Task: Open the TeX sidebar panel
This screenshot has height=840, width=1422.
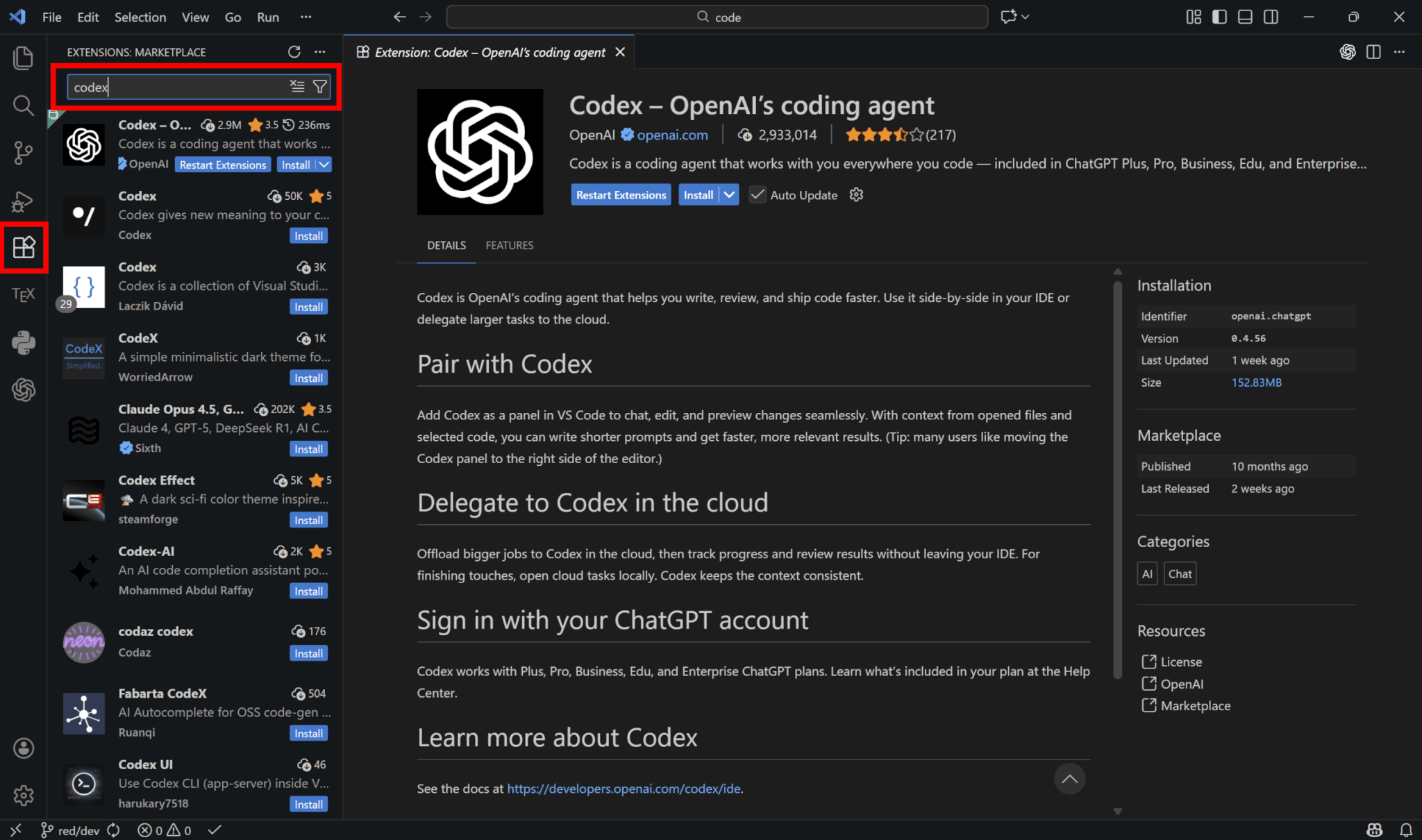Action: [x=23, y=295]
